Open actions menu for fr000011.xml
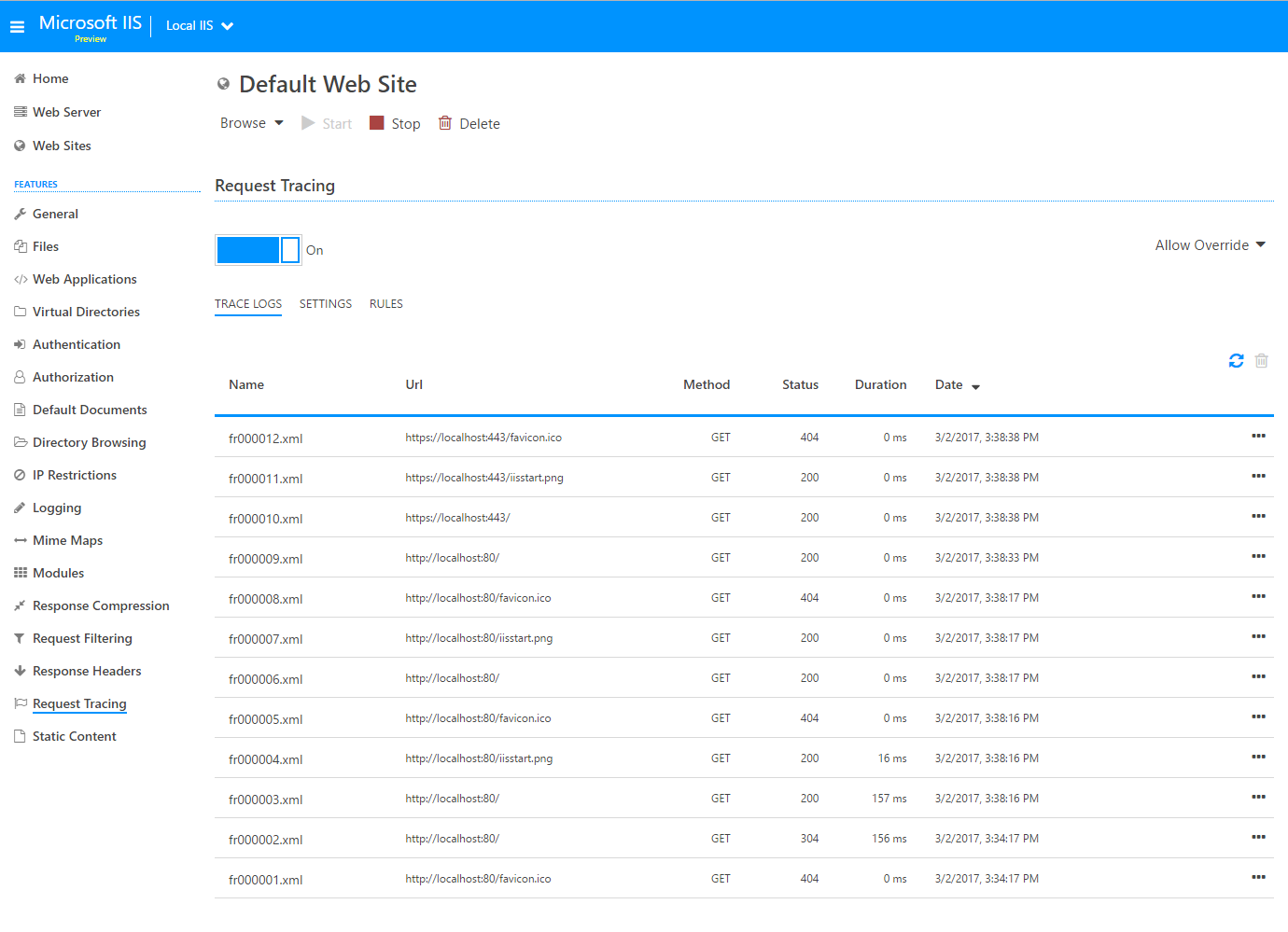Image resolution: width=1288 pixels, height=932 pixels. click(x=1258, y=476)
